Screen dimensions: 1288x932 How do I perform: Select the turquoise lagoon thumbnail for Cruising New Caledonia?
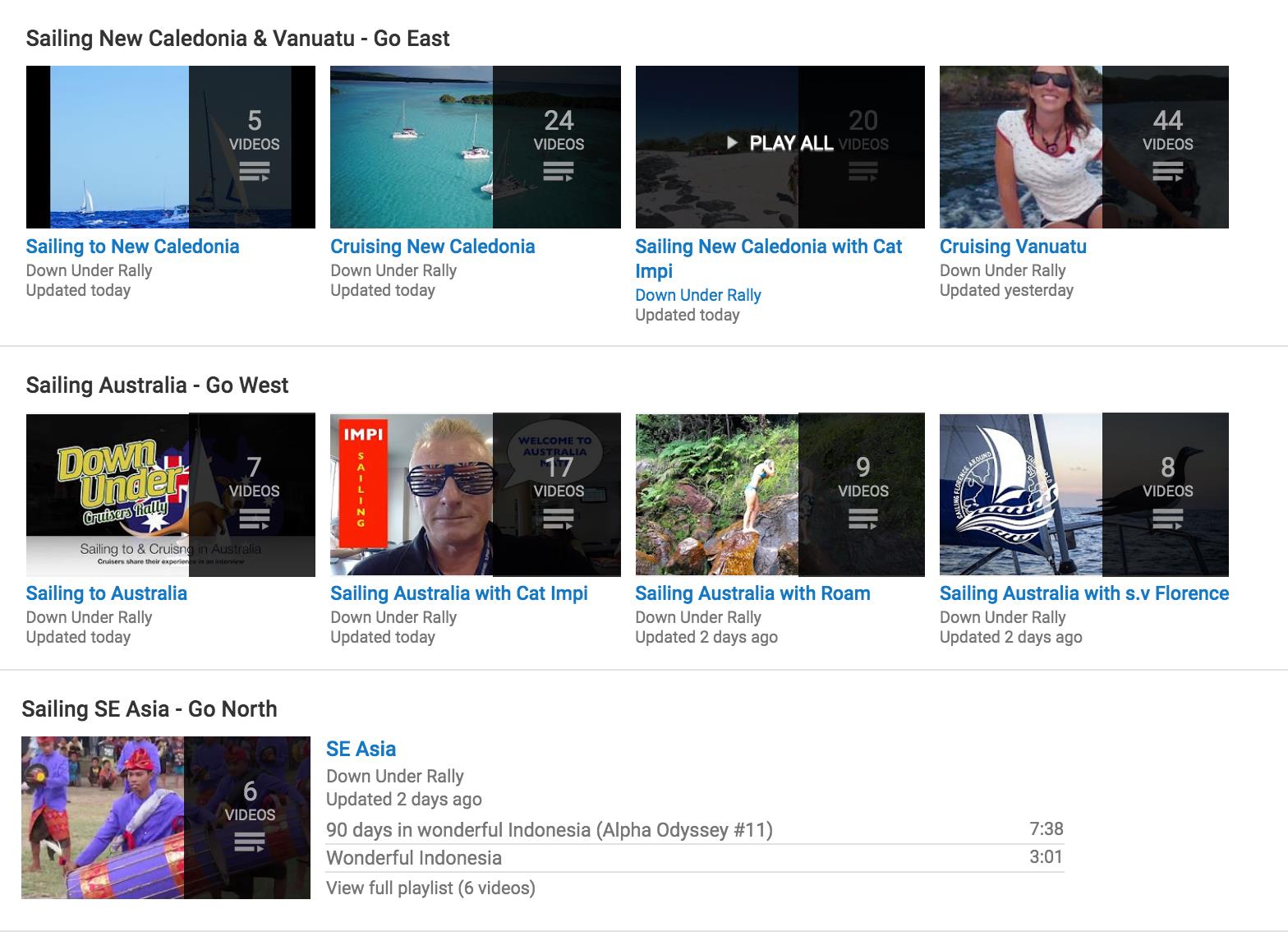(476, 147)
